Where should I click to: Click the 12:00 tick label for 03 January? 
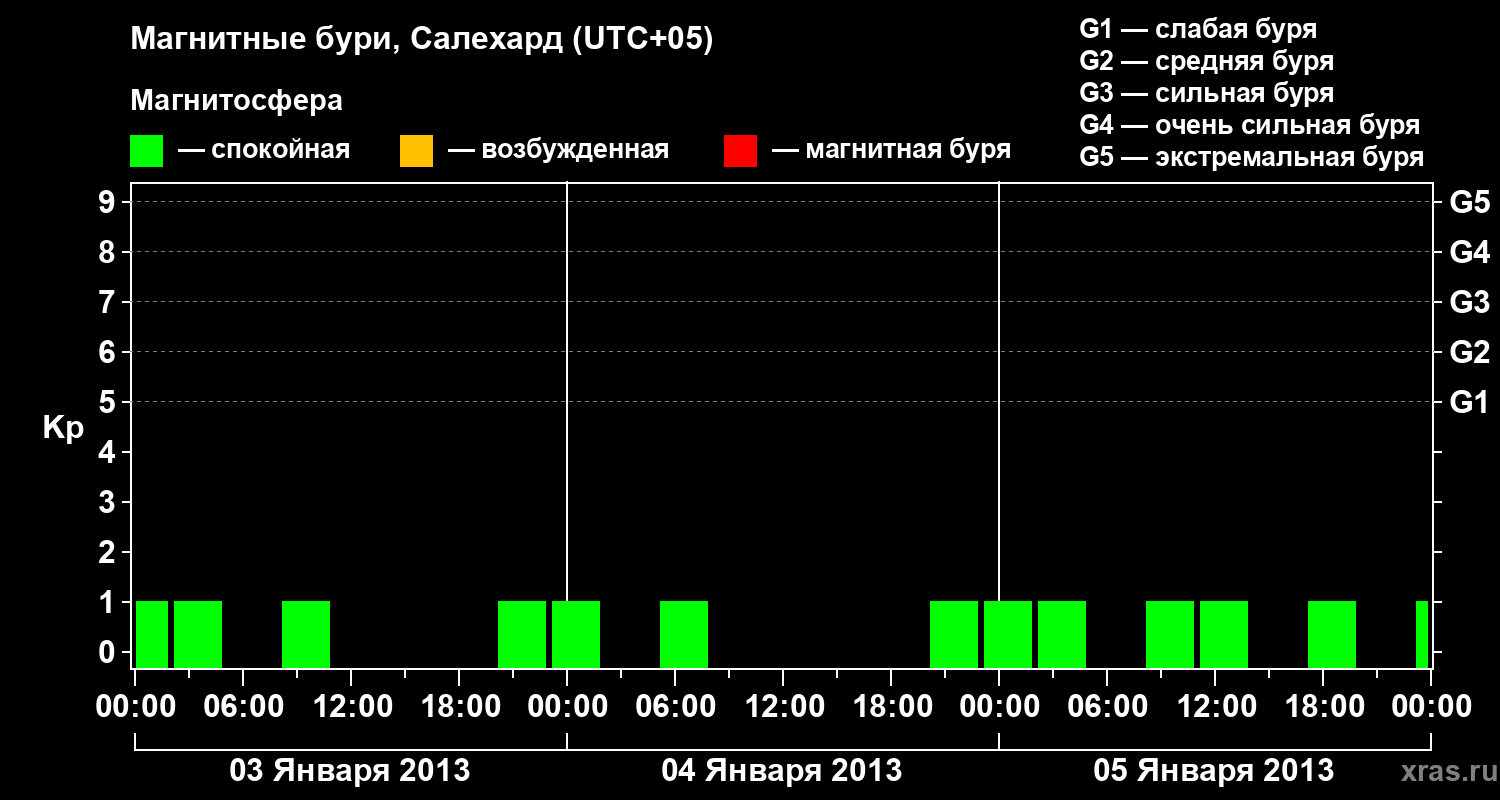(x=351, y=707)
